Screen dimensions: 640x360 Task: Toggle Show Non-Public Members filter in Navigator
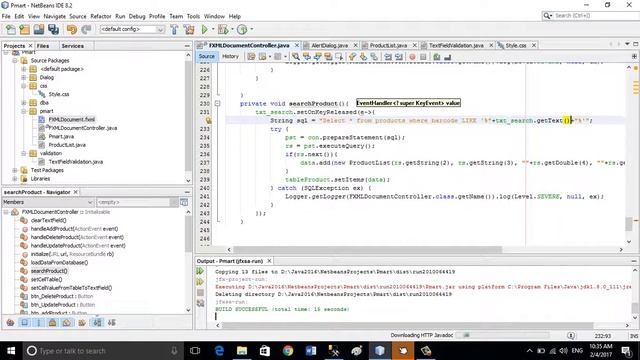(53, 322)
